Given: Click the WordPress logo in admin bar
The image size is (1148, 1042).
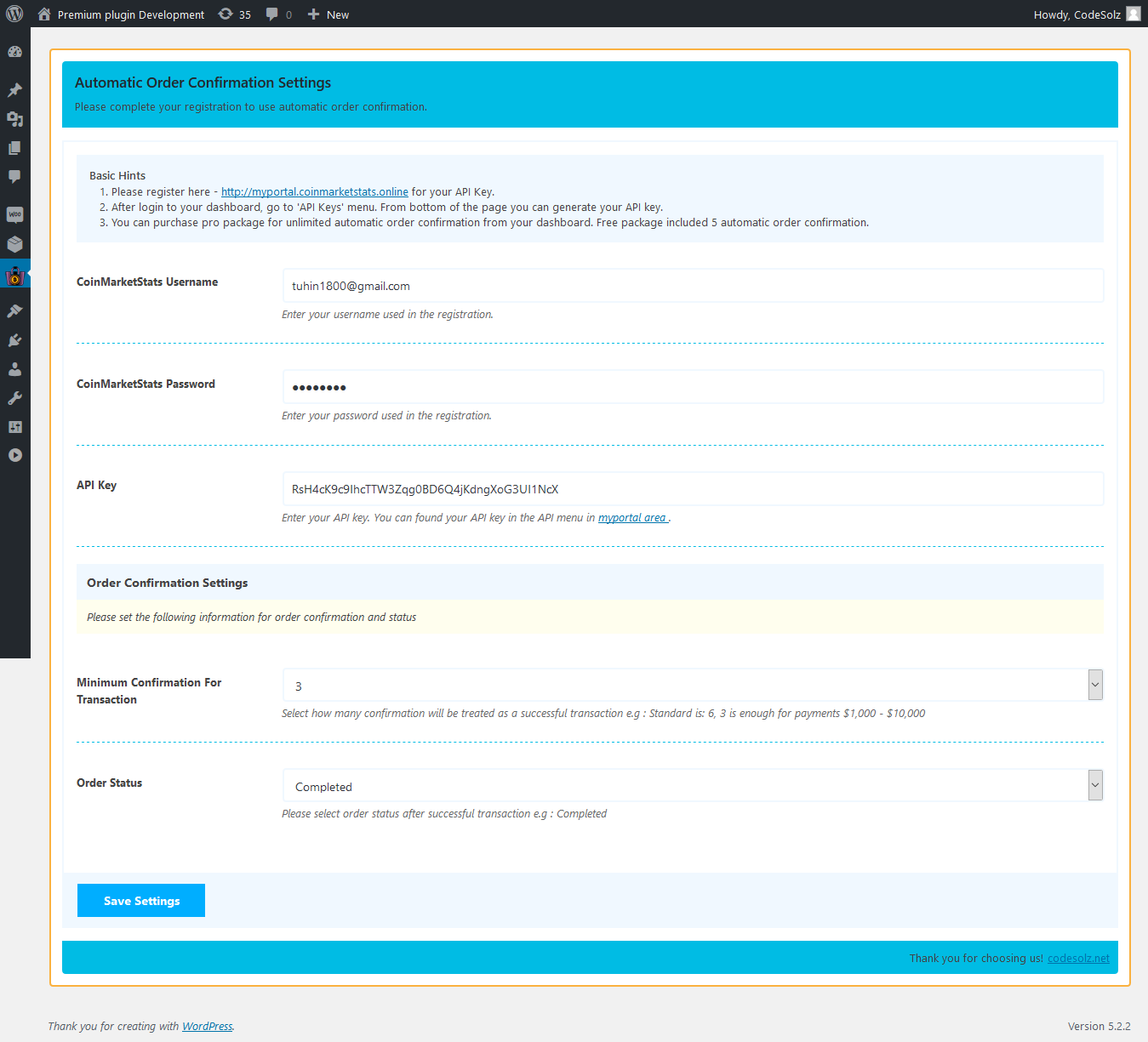Looking at the screenshot, I should [x=14, y=14].
